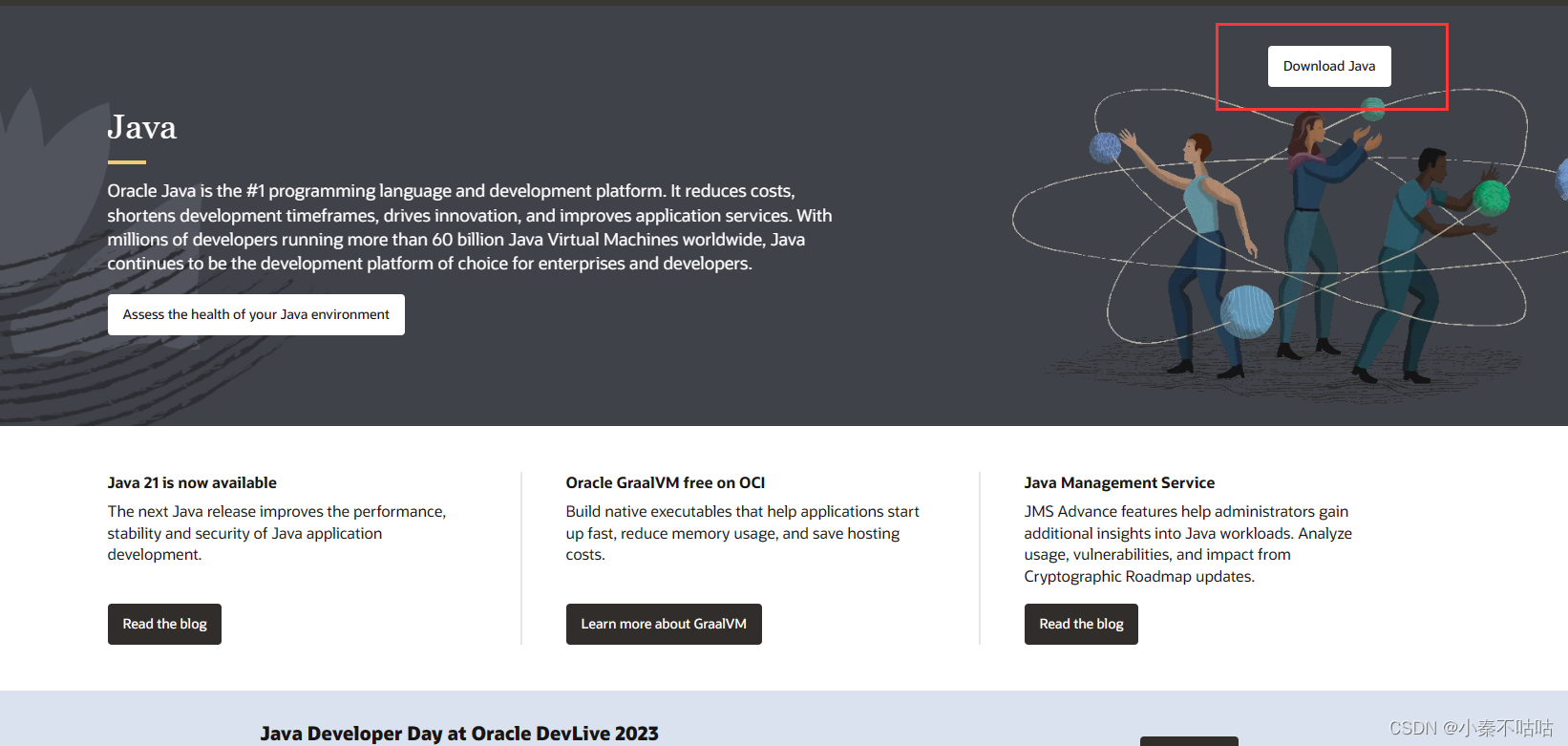Click the text starting 'JMS Advance features help'
Viewport: 1568px width, 746px height.
point(1188,544)
